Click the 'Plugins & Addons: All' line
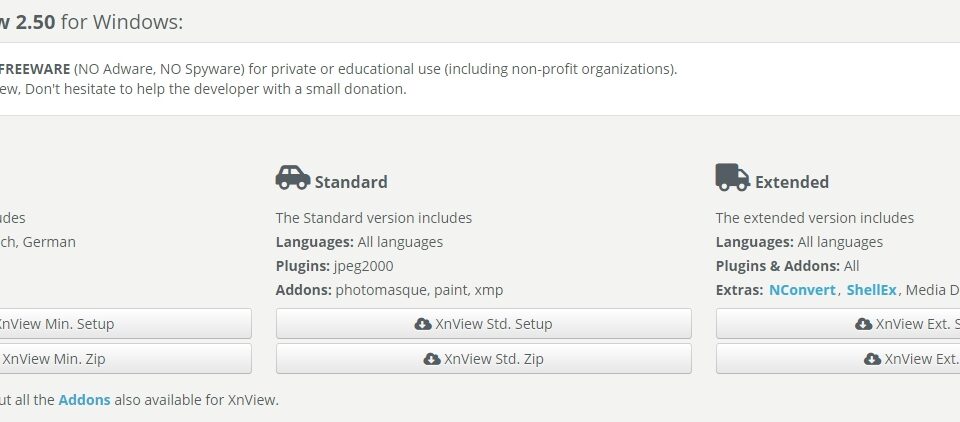This screenshot has height=422, width=960. click(787, 266)
